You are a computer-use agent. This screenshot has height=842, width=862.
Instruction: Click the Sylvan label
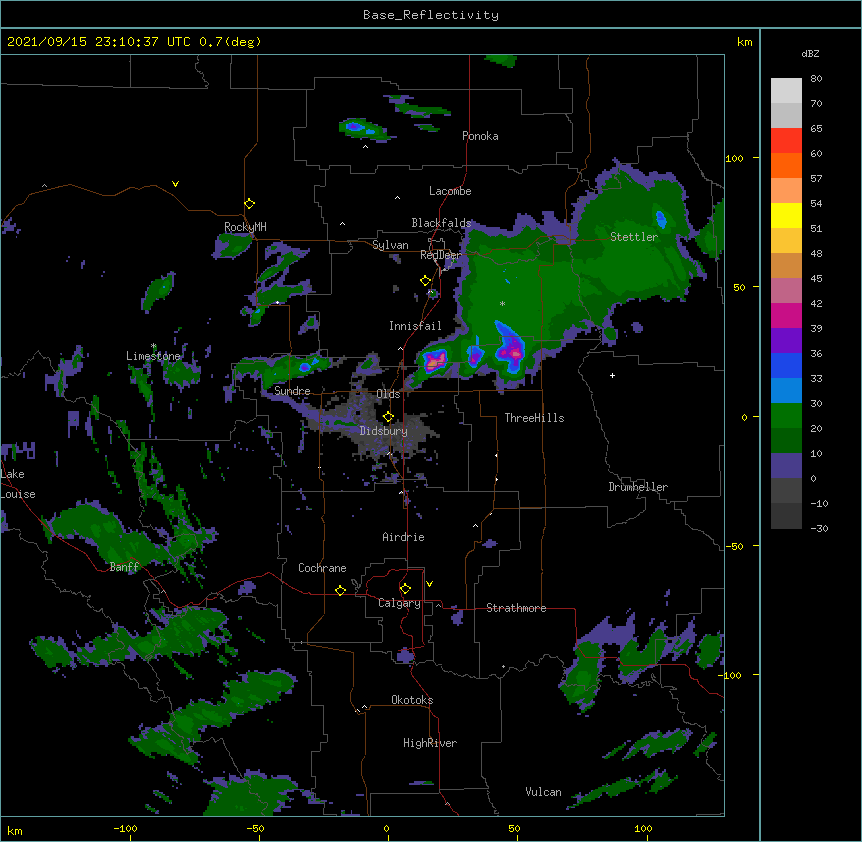(390, 245)
